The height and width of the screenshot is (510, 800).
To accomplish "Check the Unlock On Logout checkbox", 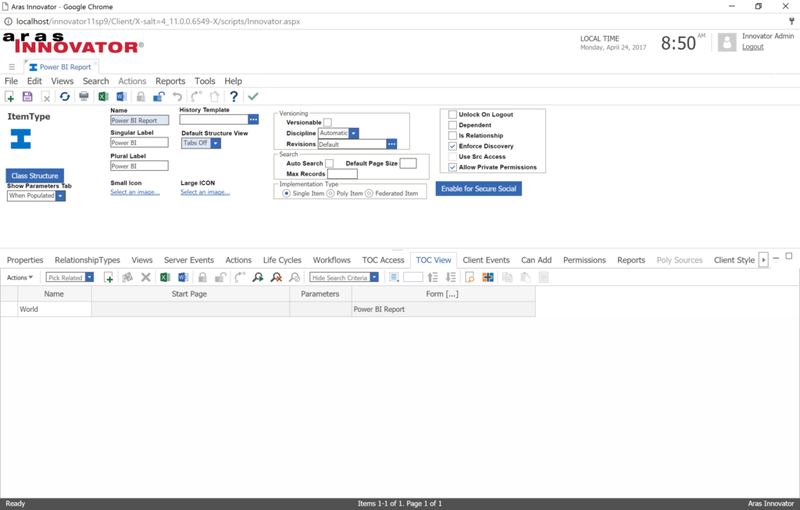I will click(453, 114).
